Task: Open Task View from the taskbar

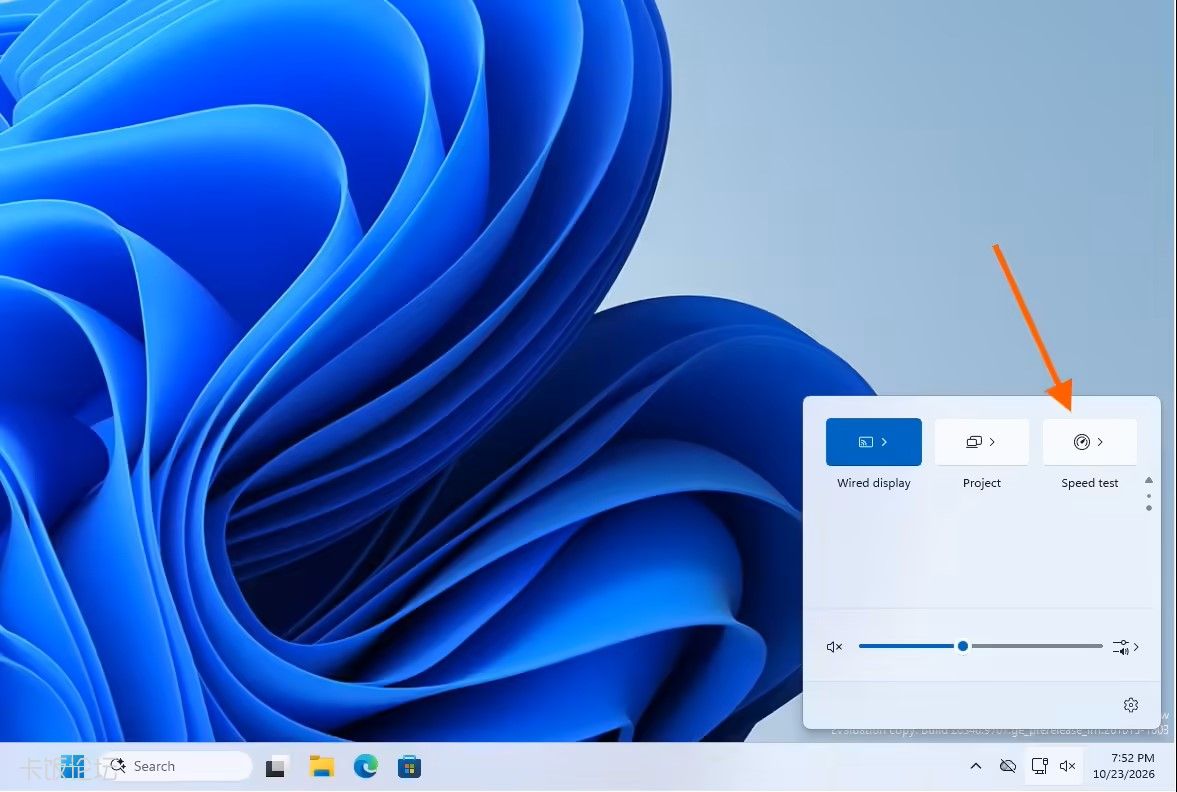Action: click(275, 766)
